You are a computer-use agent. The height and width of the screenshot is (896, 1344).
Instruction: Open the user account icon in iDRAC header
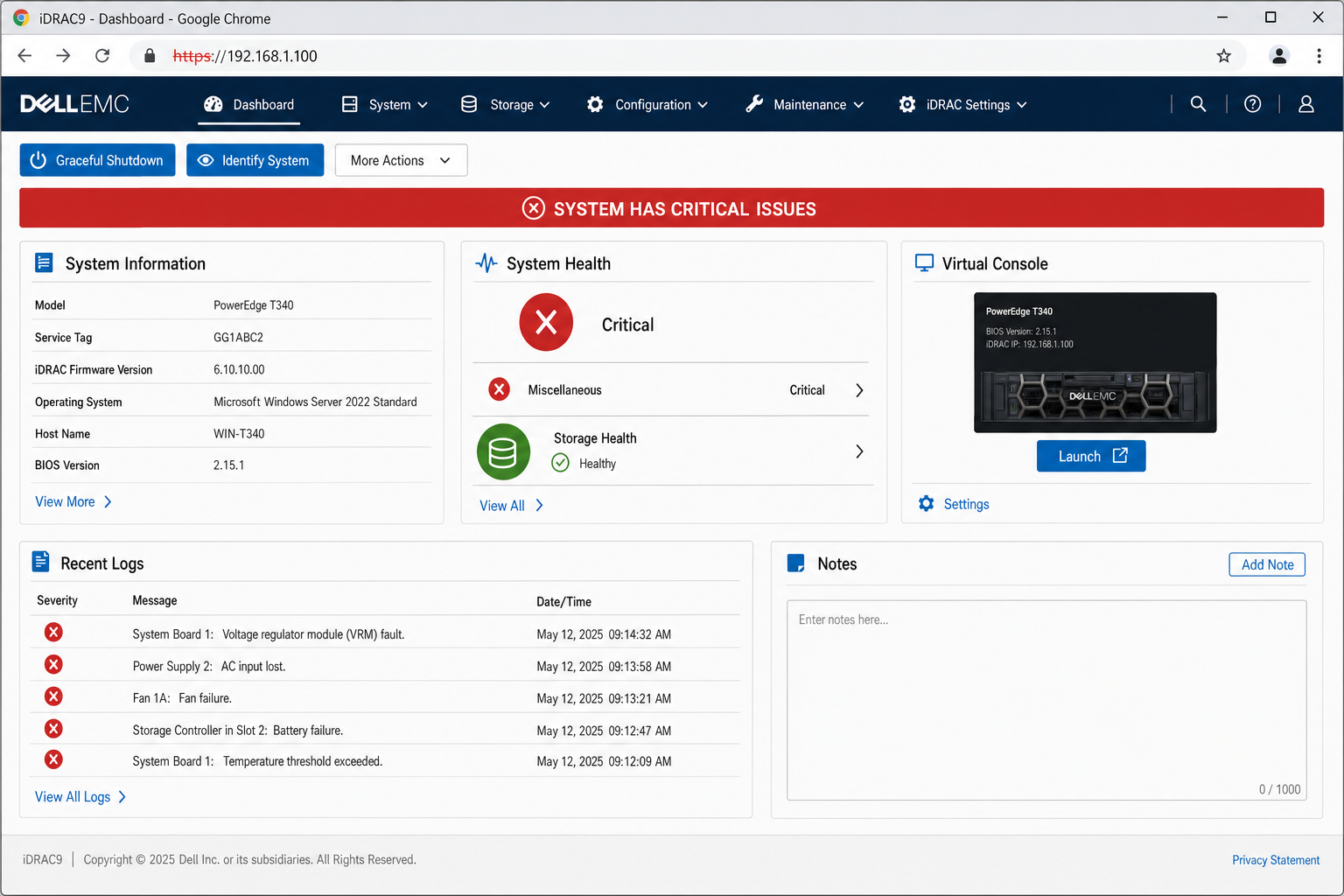click(1305, 104)
